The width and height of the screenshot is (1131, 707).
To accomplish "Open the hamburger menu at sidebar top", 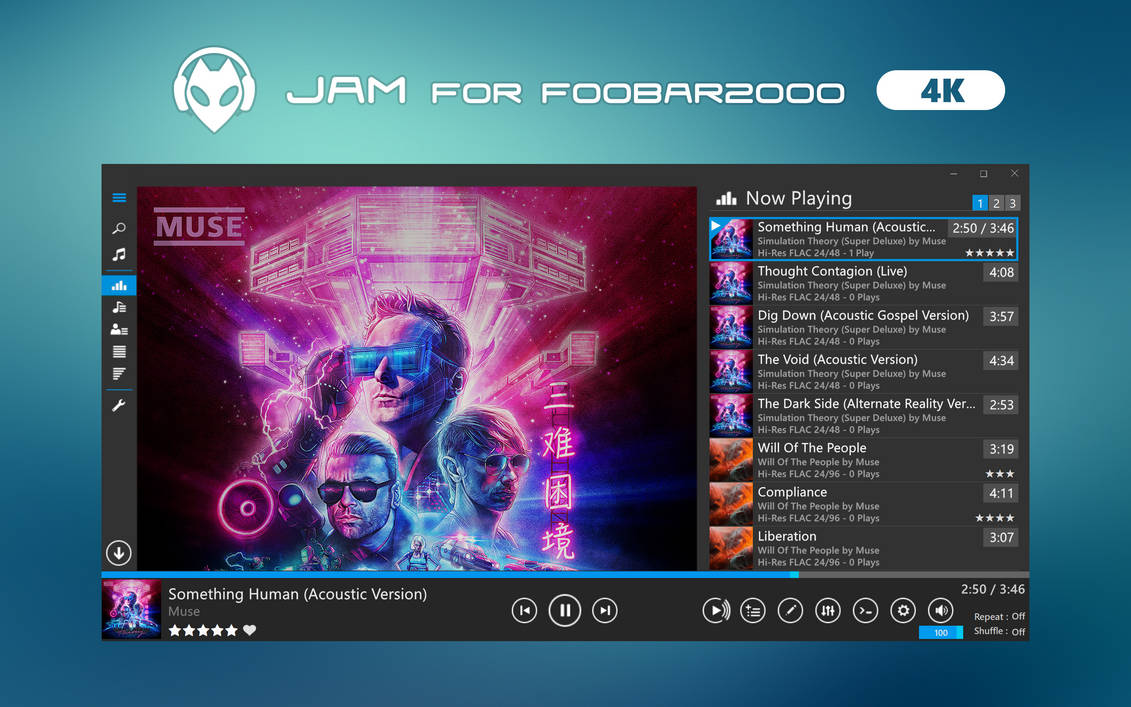I will [119, 197].
